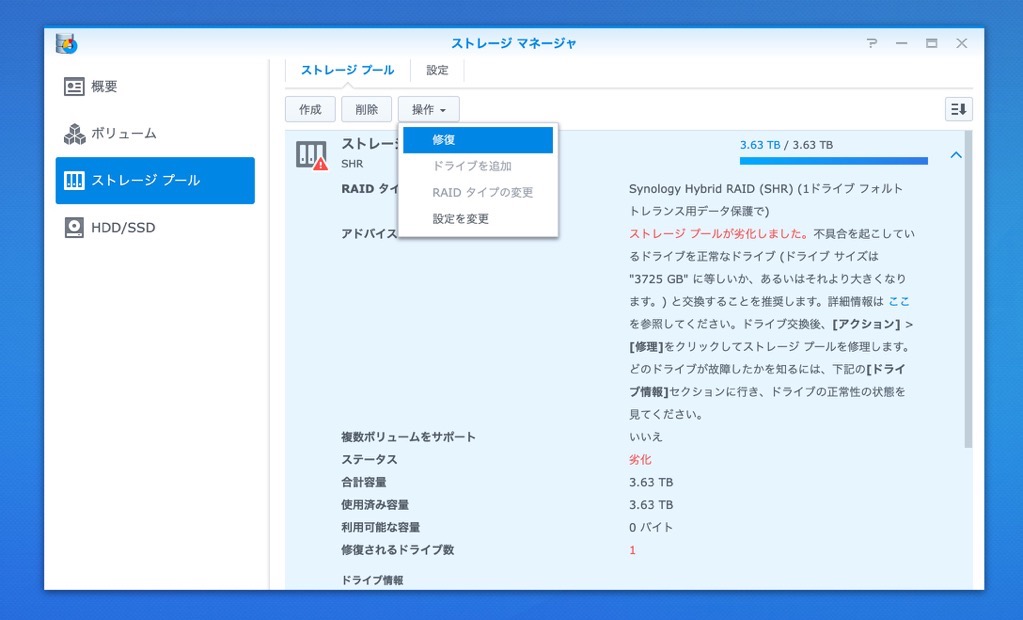Click the ストレージ プールが劣化しました warning text
Screen dimensions: 1023x620
(718, 234)
